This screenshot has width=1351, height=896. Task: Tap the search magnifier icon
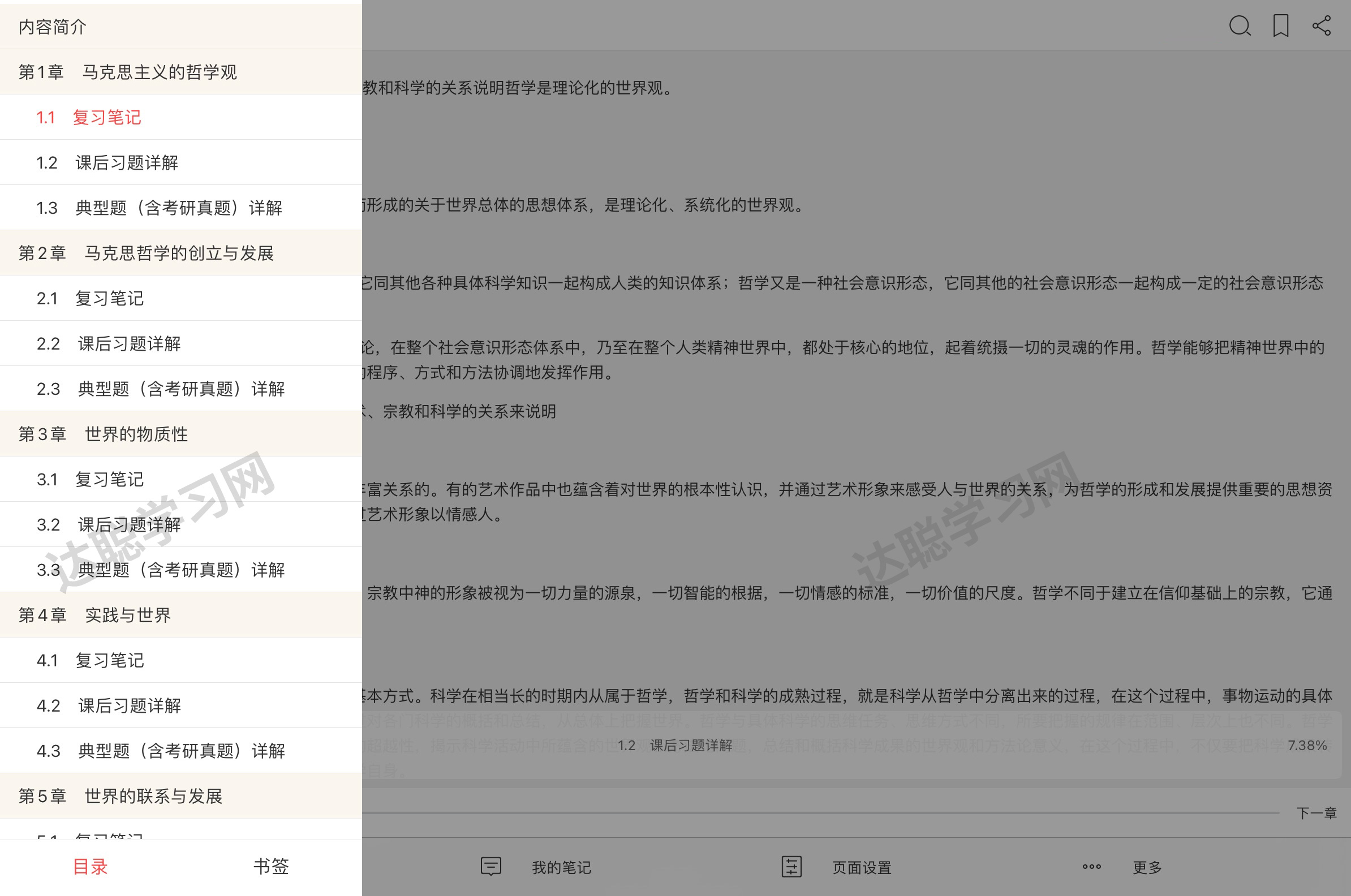(1240, 25)
